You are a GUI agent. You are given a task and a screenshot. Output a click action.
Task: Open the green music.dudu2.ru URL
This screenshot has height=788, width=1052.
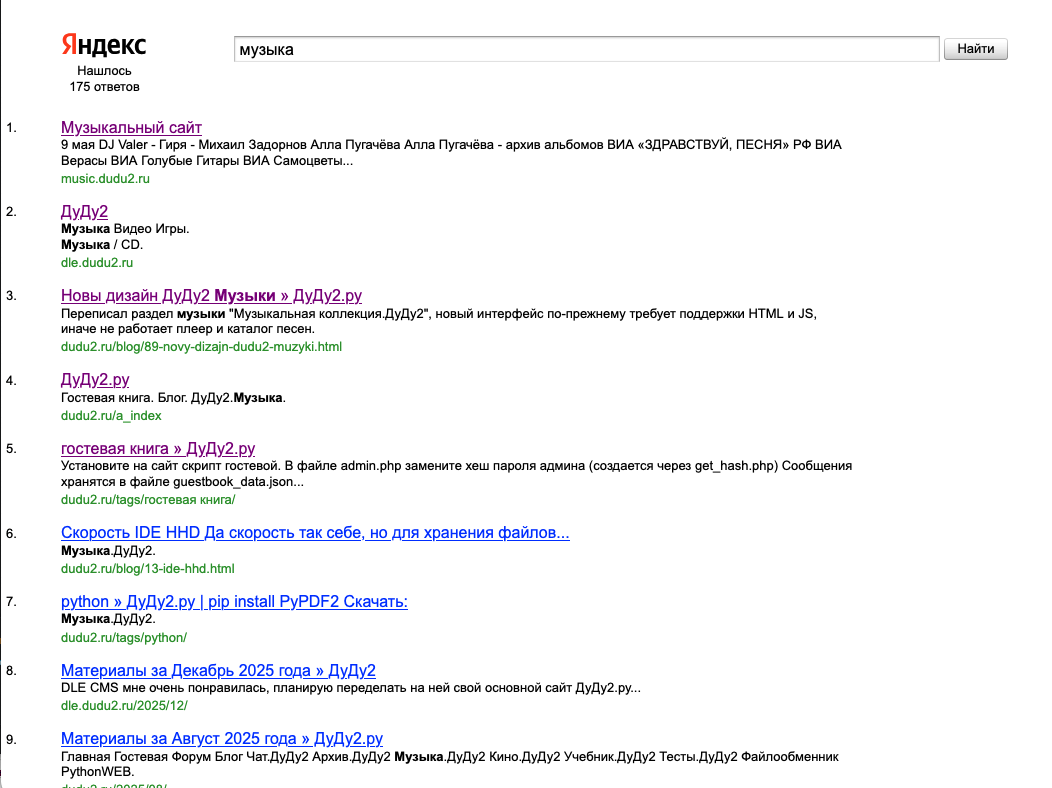pyautogui.click(x=105, y=179)
